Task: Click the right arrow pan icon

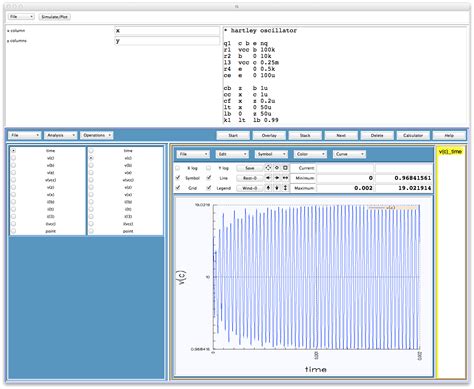Action: point(277,178)
